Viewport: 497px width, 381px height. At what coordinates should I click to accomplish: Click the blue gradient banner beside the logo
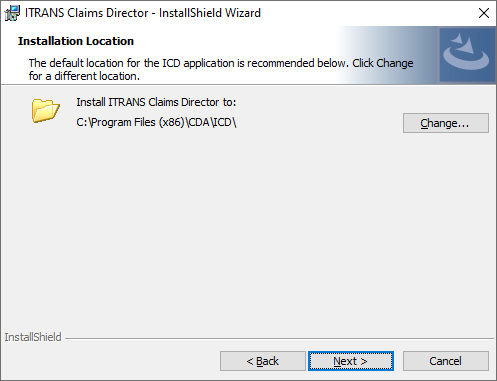pyautogui.click(x=387, y=55)
